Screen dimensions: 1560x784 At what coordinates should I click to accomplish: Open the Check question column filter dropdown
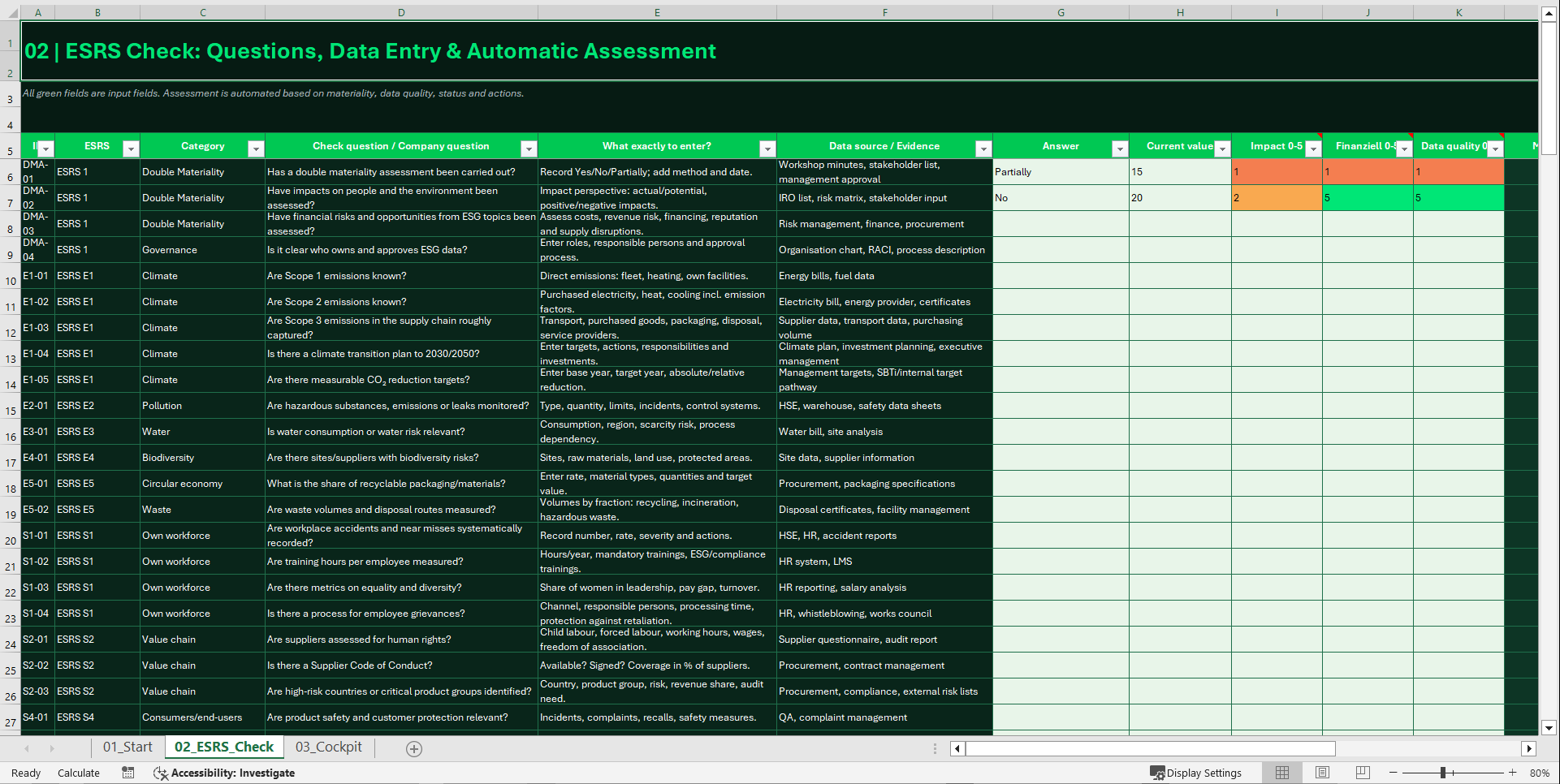[529, 149]
